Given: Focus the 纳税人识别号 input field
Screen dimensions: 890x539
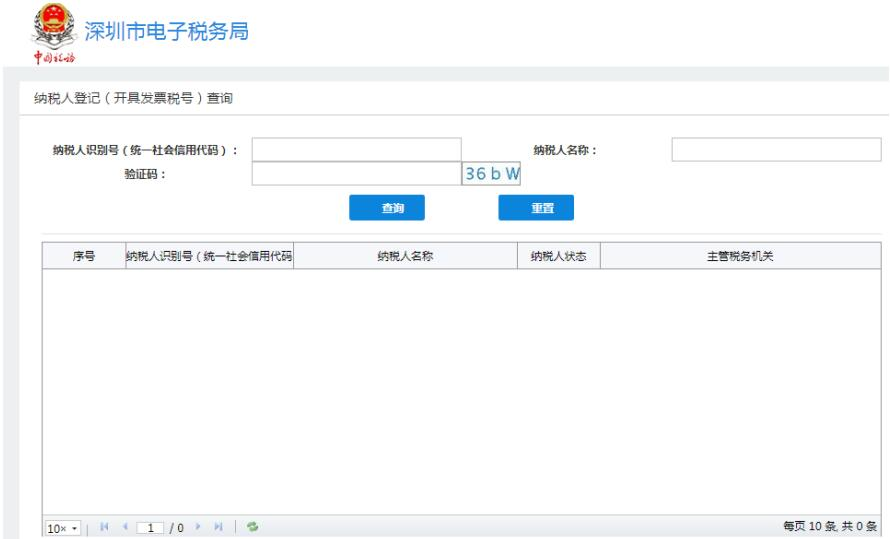Looking at the screenshot, I should click(x=356, y=150).
